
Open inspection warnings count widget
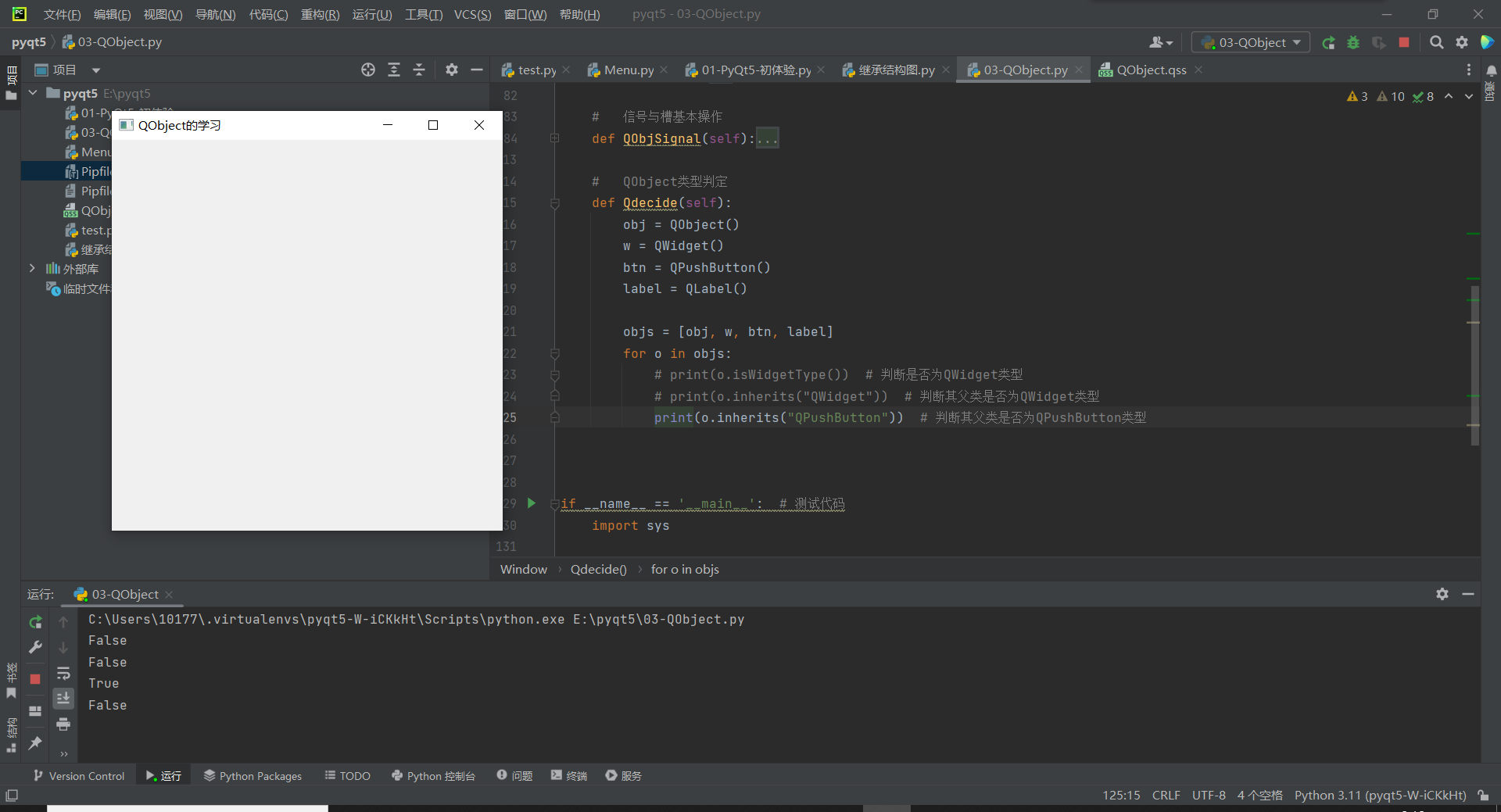[x=1390, y=96]
